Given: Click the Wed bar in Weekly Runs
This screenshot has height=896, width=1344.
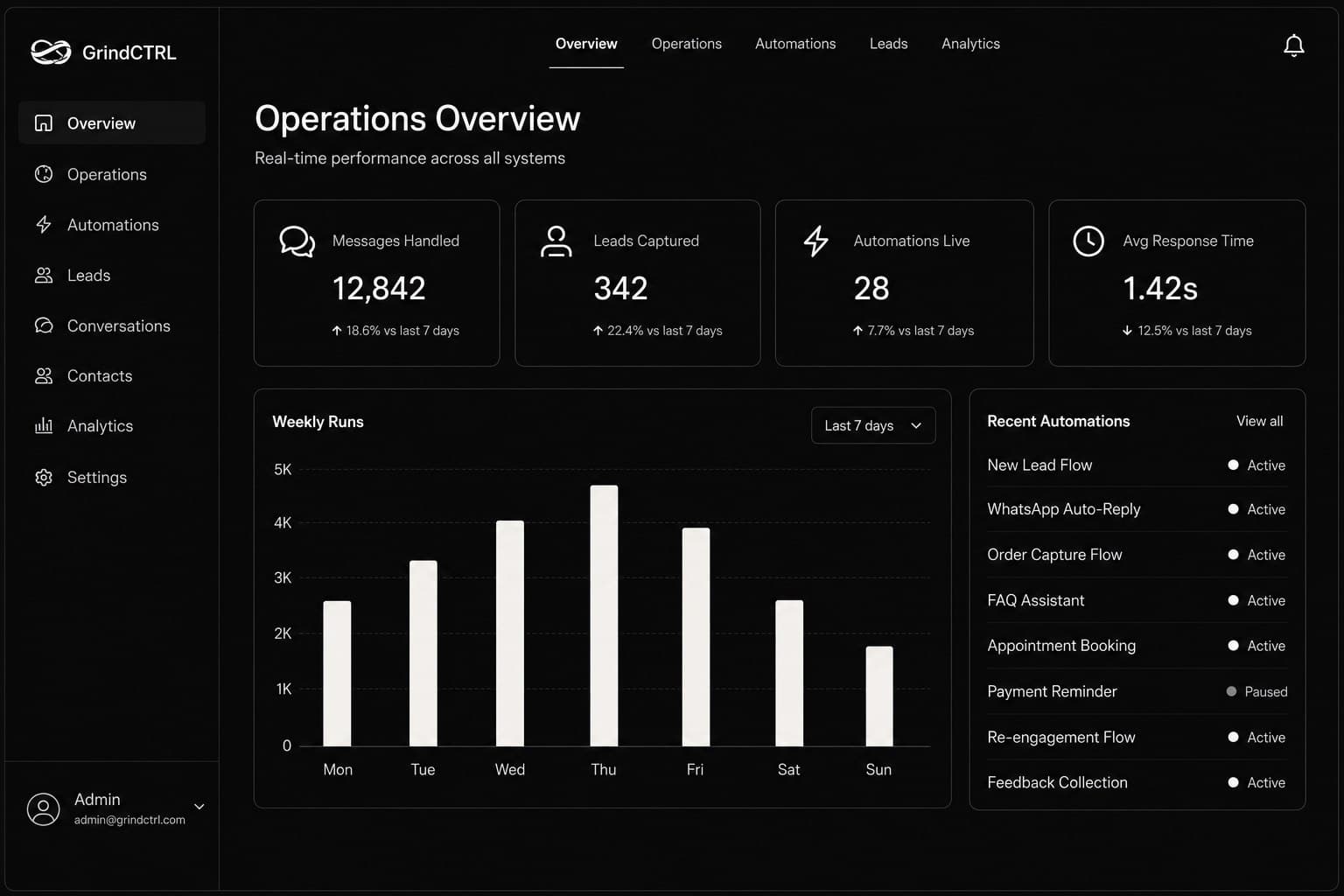Looking at the screenshot, I should tap(510, 633).
